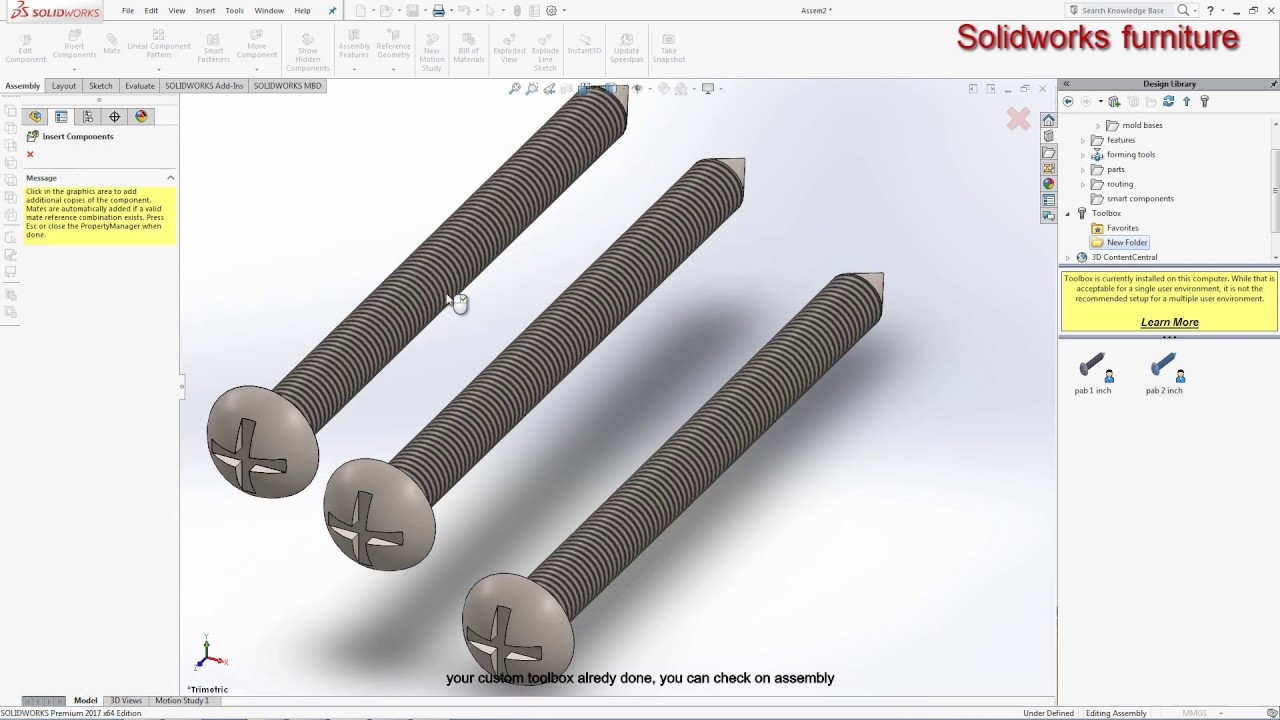Click Add to Library icon
The width and height of the screenshot is (1280, 720).
[1114, 101]
